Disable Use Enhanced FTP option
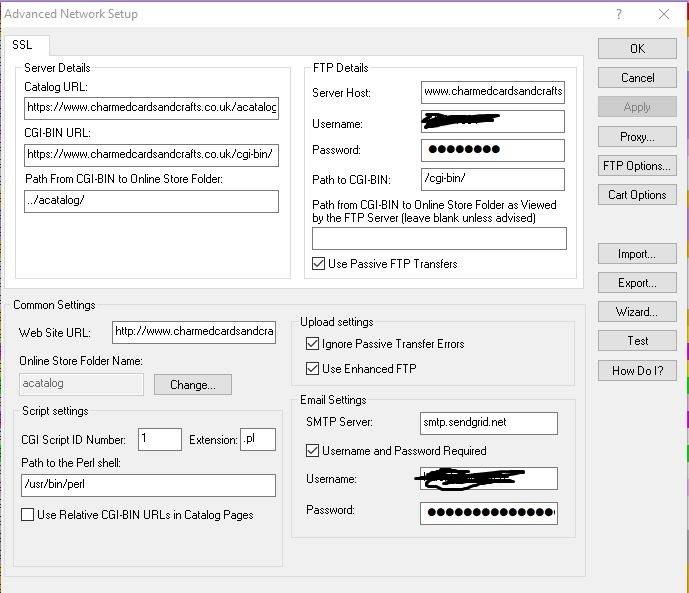 [313, 369]
